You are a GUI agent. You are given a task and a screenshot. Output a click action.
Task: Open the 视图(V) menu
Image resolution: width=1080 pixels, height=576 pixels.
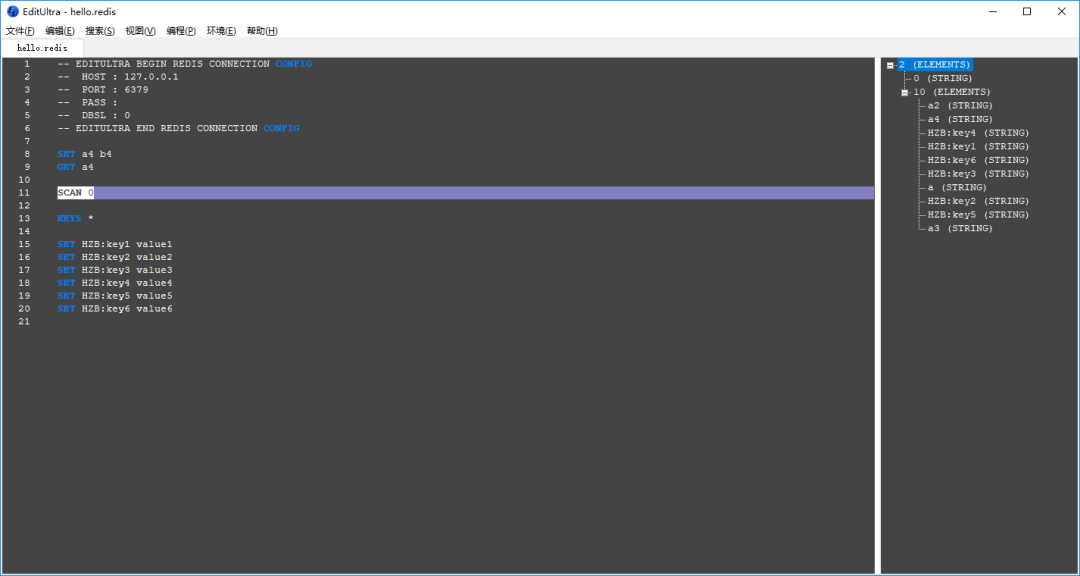click(141, 31)
